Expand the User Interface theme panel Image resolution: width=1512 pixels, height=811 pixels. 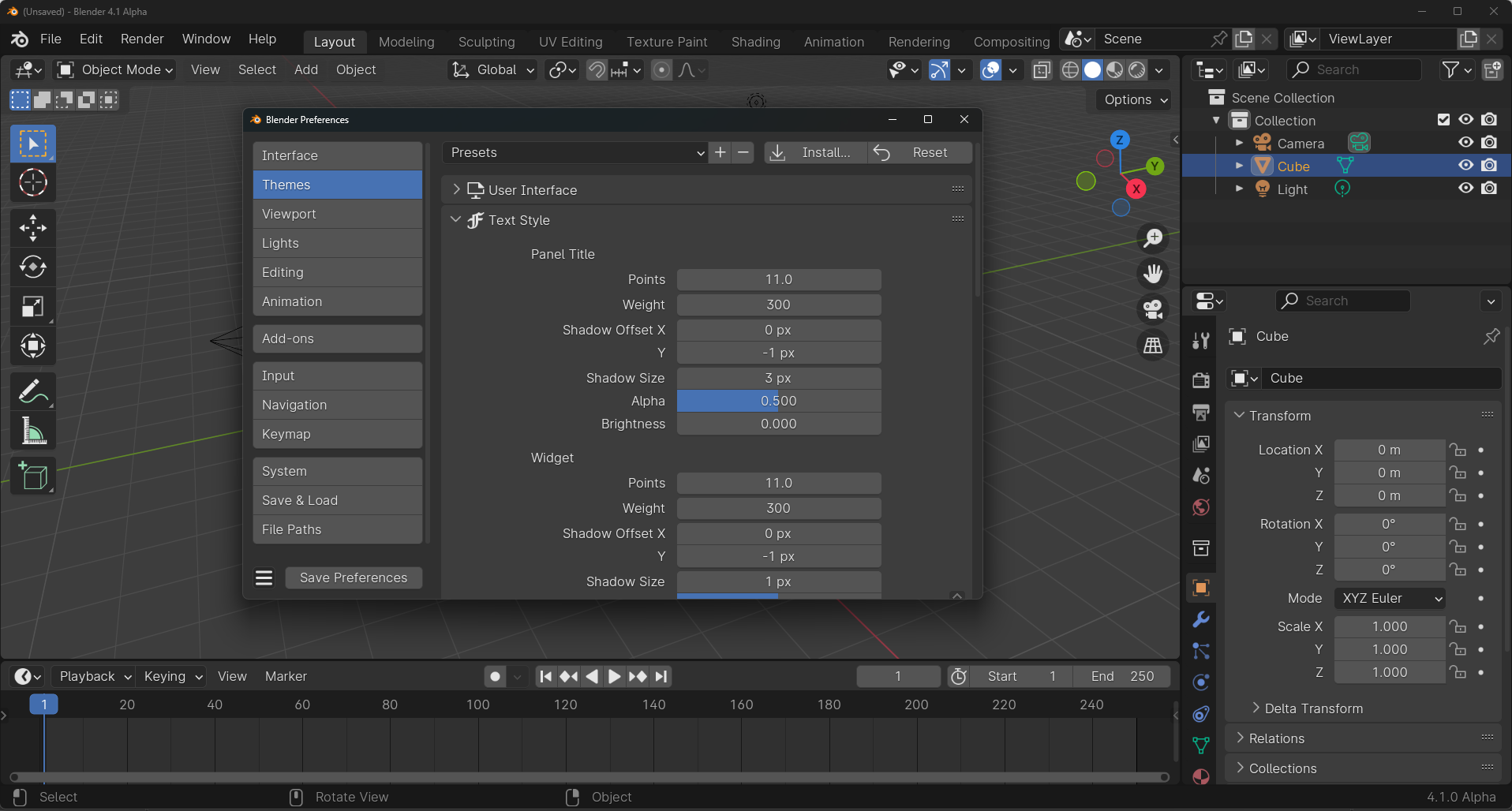[455, 190]
